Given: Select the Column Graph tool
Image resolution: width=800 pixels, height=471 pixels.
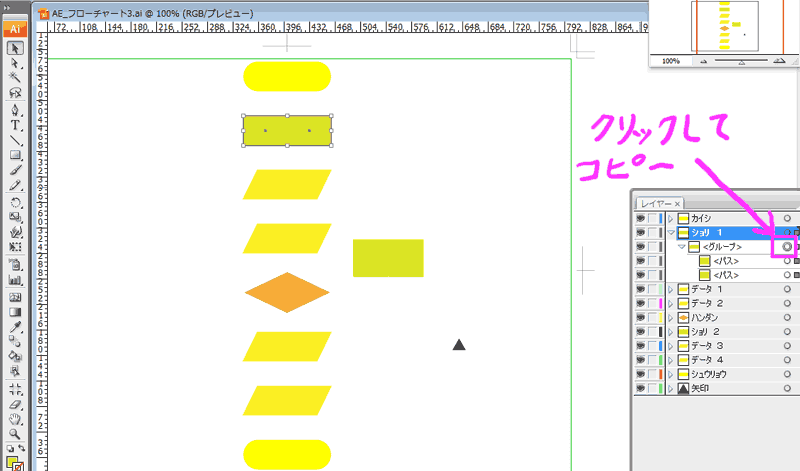Looking at the screenshot, I should point(15,280).
